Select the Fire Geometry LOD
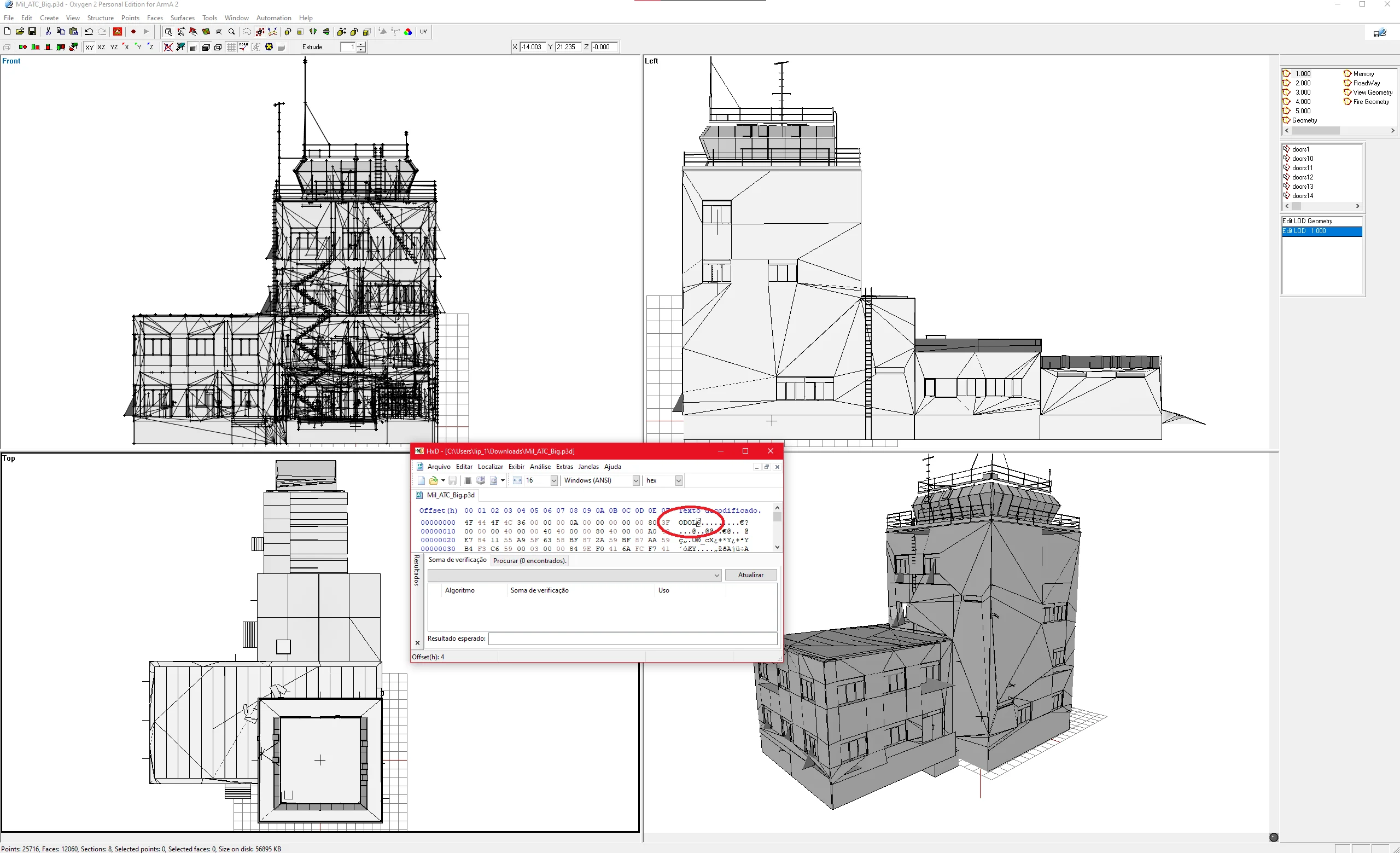 [1367, 102]
